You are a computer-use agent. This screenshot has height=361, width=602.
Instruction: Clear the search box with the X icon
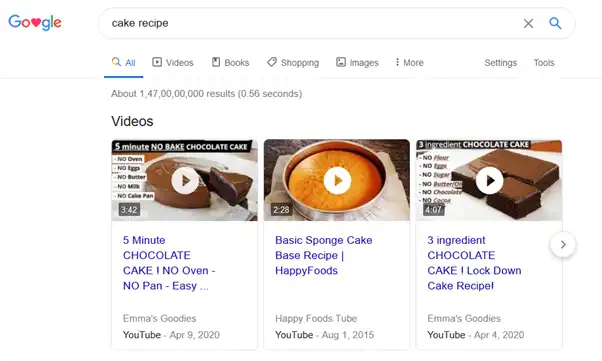(x=528, y=23)
